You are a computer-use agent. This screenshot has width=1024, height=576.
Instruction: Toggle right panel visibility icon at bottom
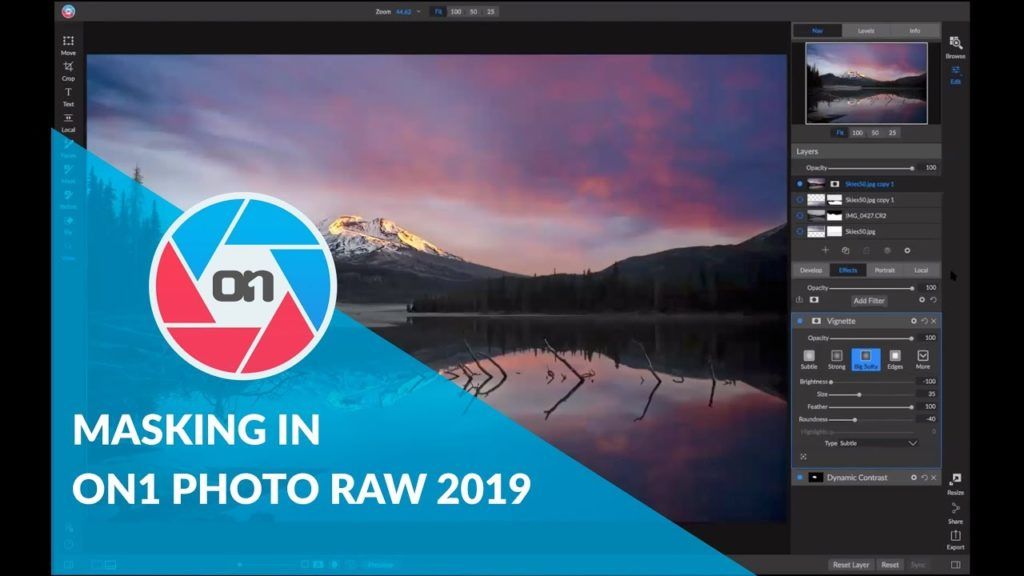[955, 565]
